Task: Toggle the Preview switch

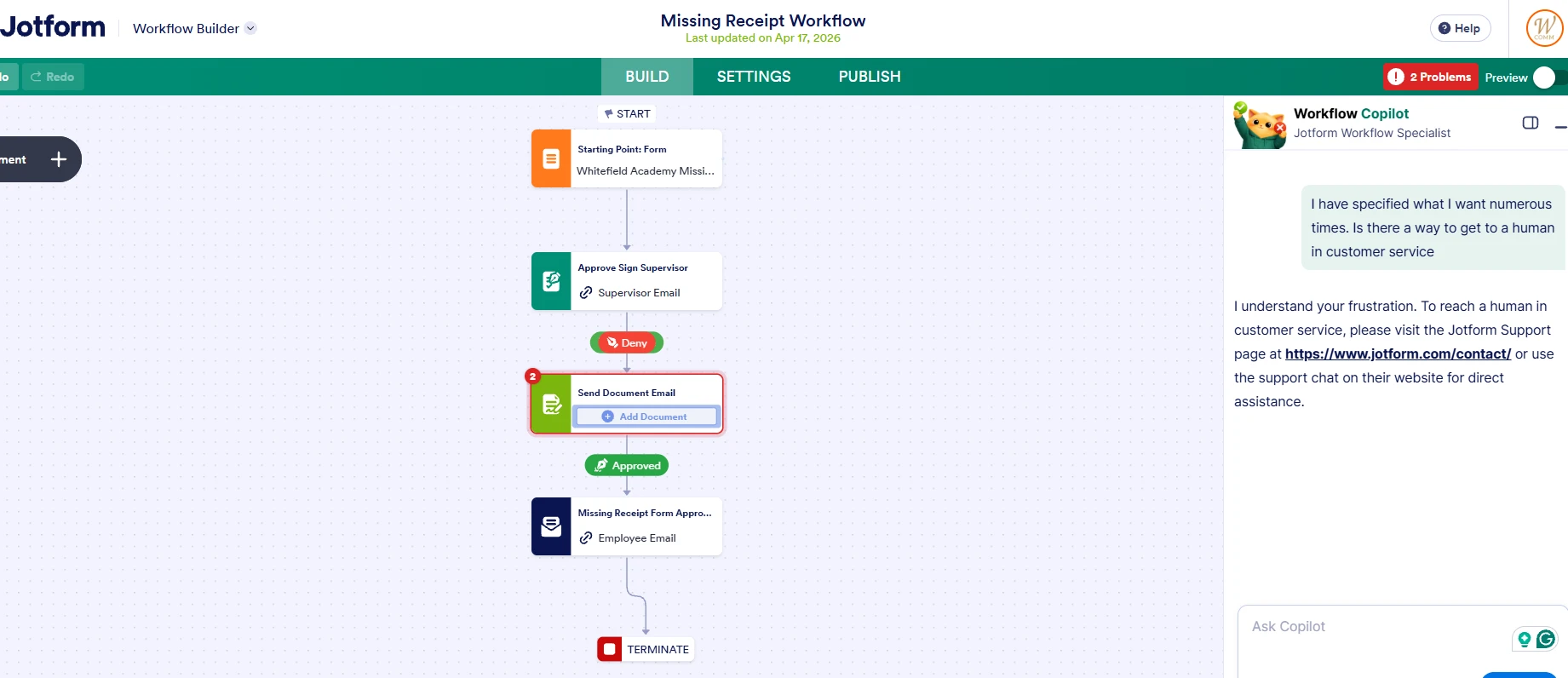Action: coord(1545,78)
